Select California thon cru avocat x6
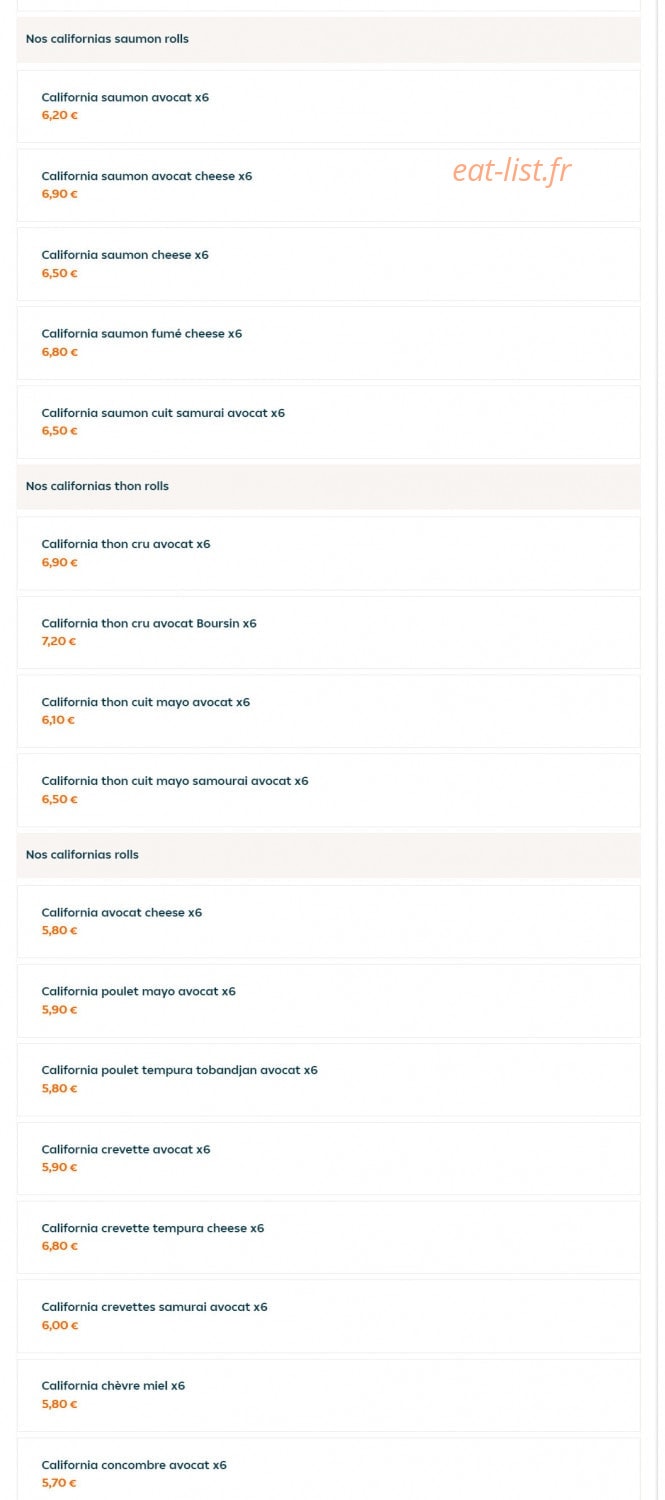 [x=328, y=553]
